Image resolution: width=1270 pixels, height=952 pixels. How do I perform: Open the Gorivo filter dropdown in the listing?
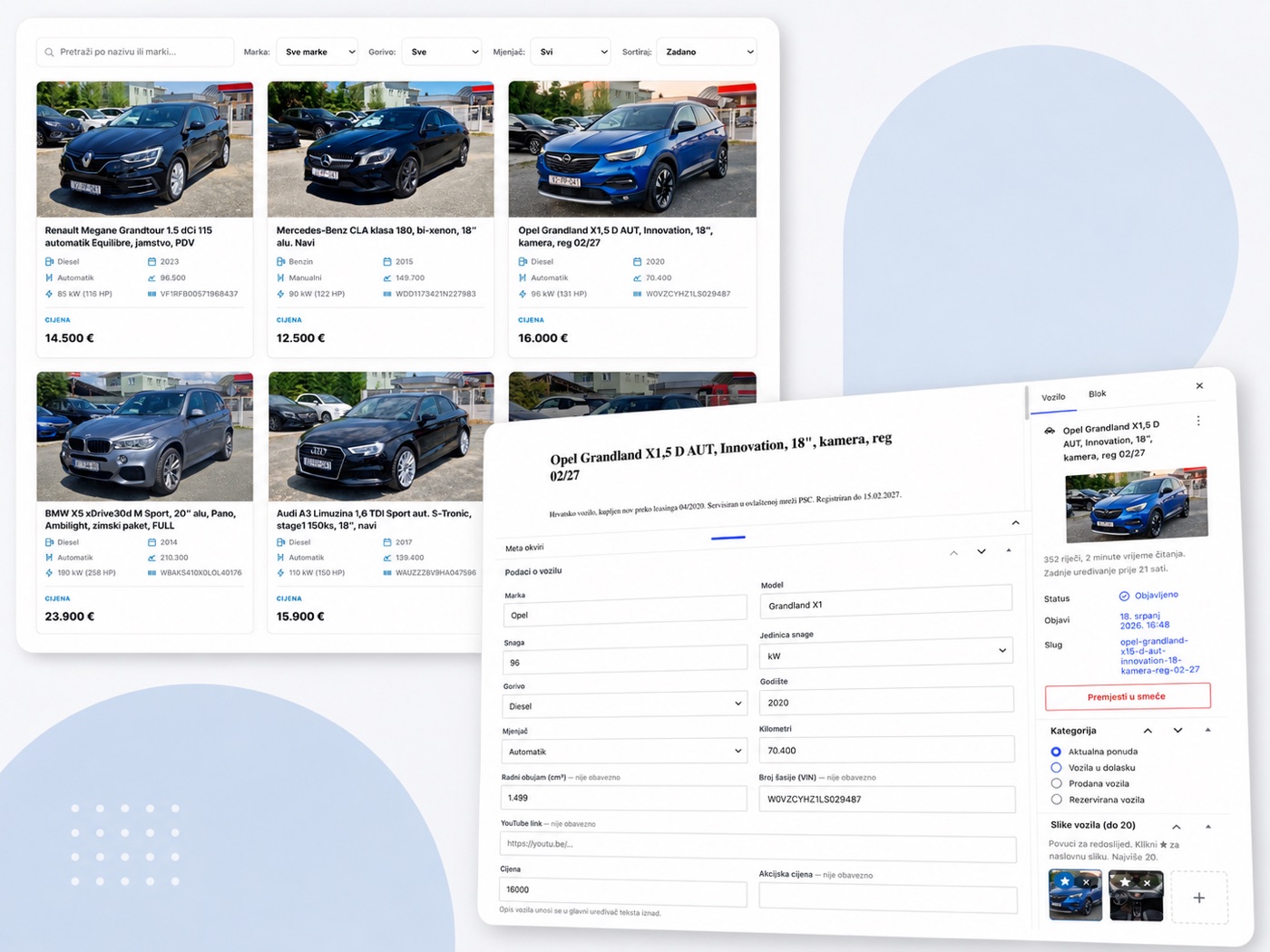coord(442,53)
